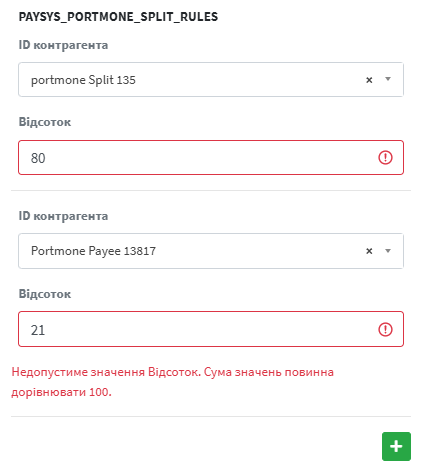
Task: Click the Відсоток label above the 21 field
Action: (45, 294)
